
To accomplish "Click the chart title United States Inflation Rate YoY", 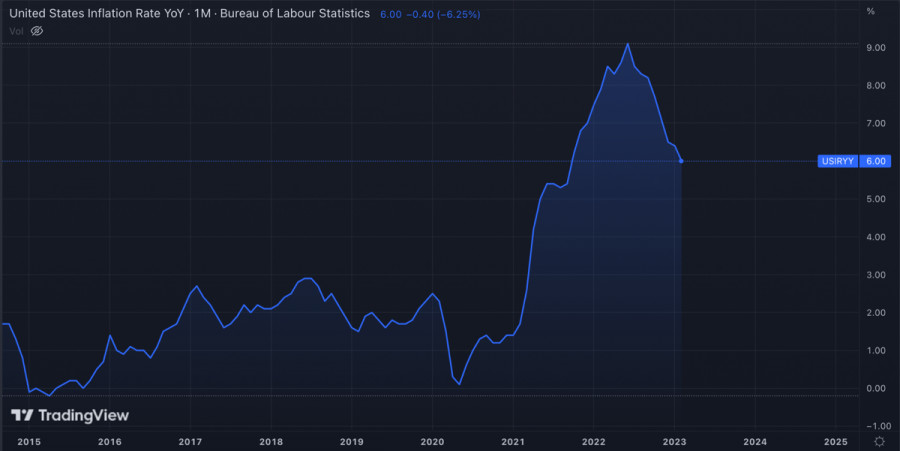I will [x=96, y=13].
